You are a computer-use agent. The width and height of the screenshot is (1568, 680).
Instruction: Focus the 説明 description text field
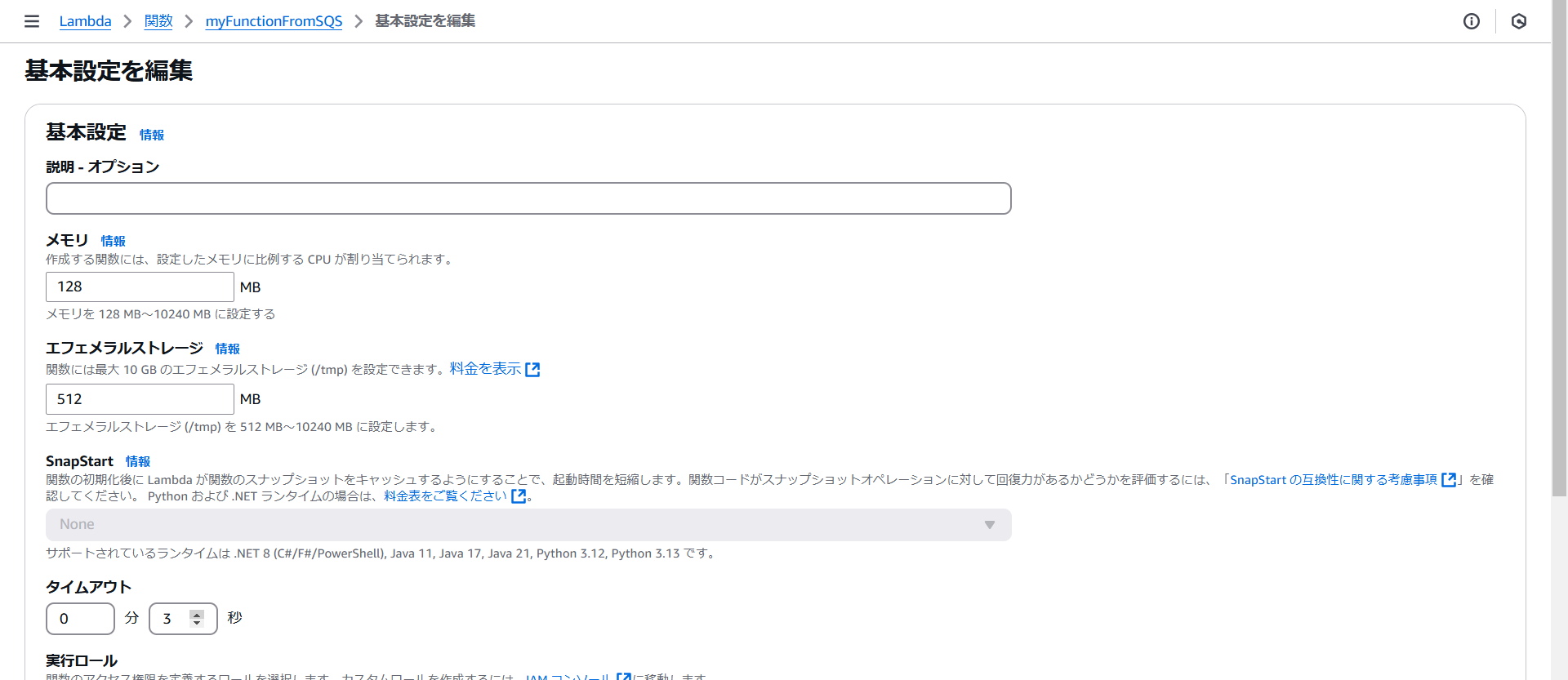528,198
